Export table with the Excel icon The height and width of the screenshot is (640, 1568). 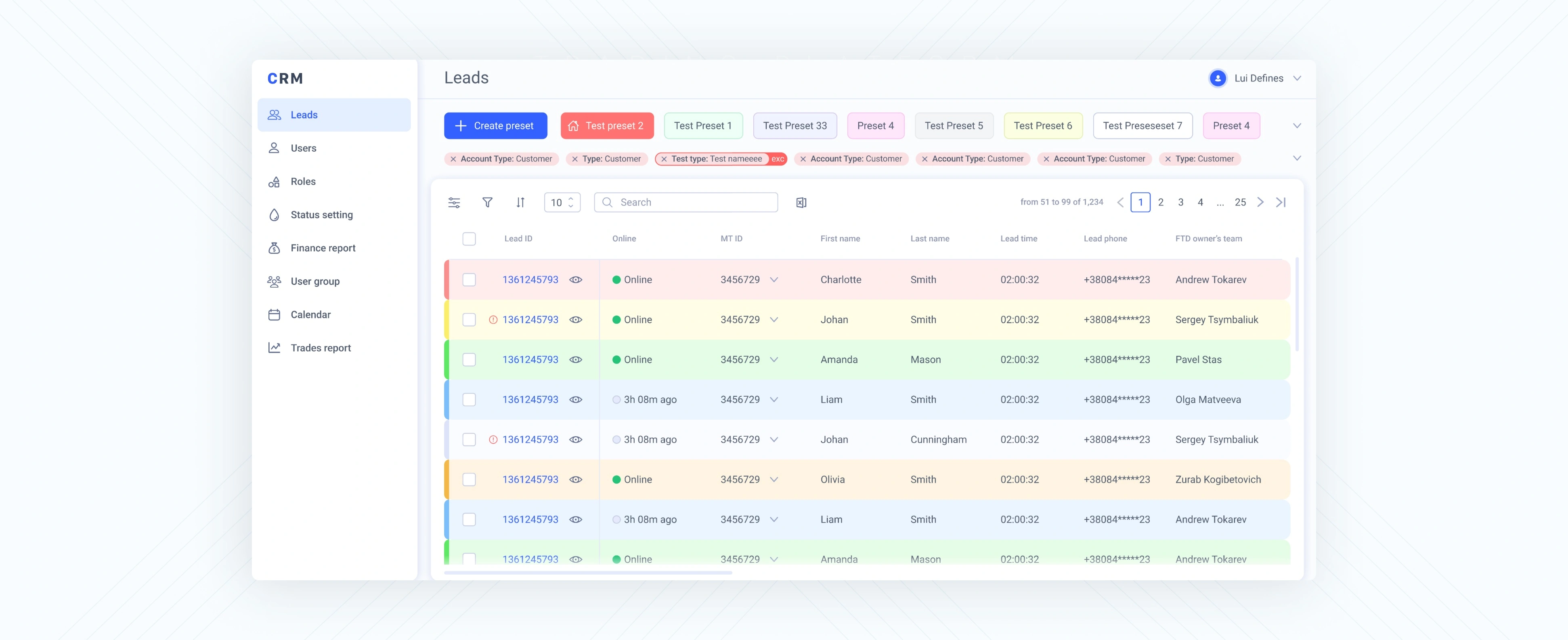click(801, 203)
